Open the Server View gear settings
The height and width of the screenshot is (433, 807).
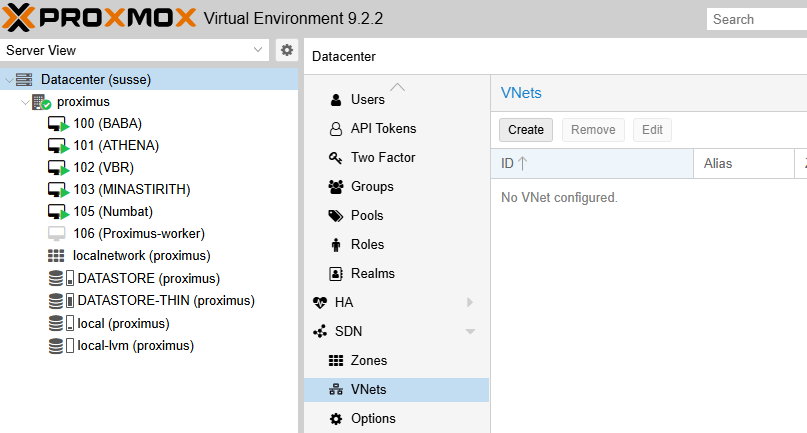(287, 50)
